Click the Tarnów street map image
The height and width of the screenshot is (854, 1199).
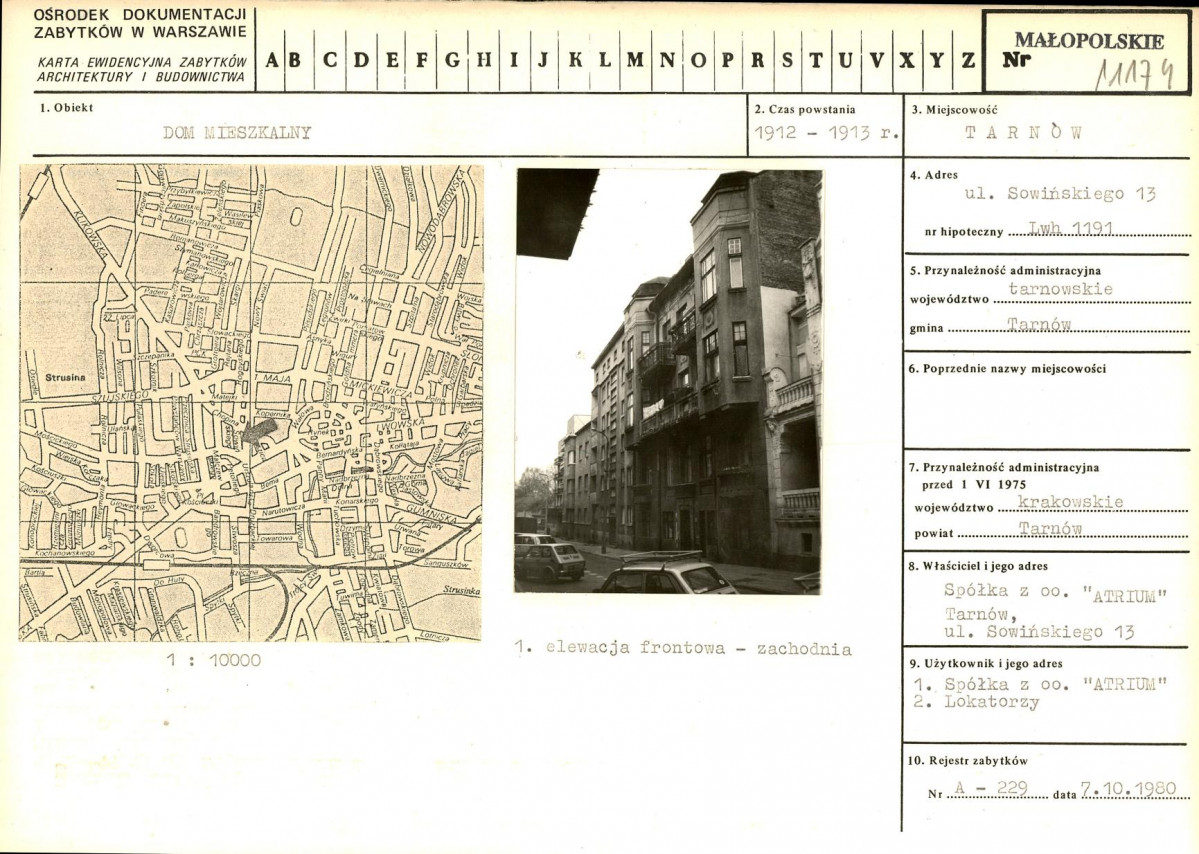[251, 403]
